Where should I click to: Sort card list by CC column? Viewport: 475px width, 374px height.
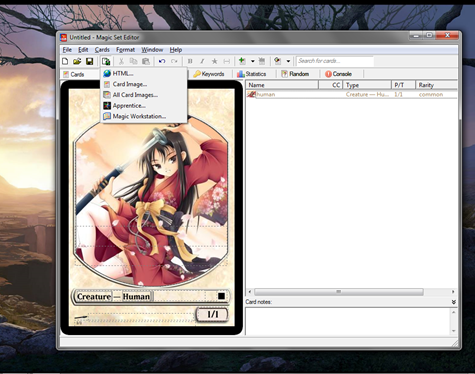click(x=331, y=85)
